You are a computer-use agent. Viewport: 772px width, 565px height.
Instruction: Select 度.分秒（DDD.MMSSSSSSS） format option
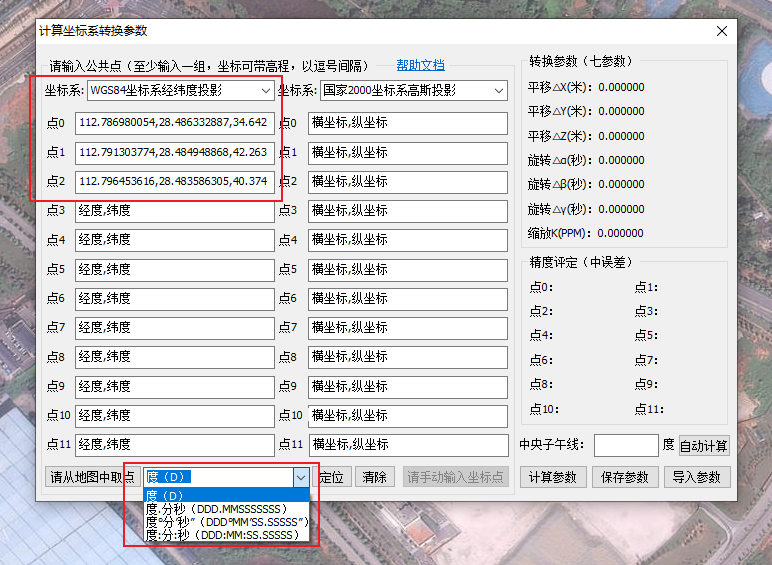point(226,508)
